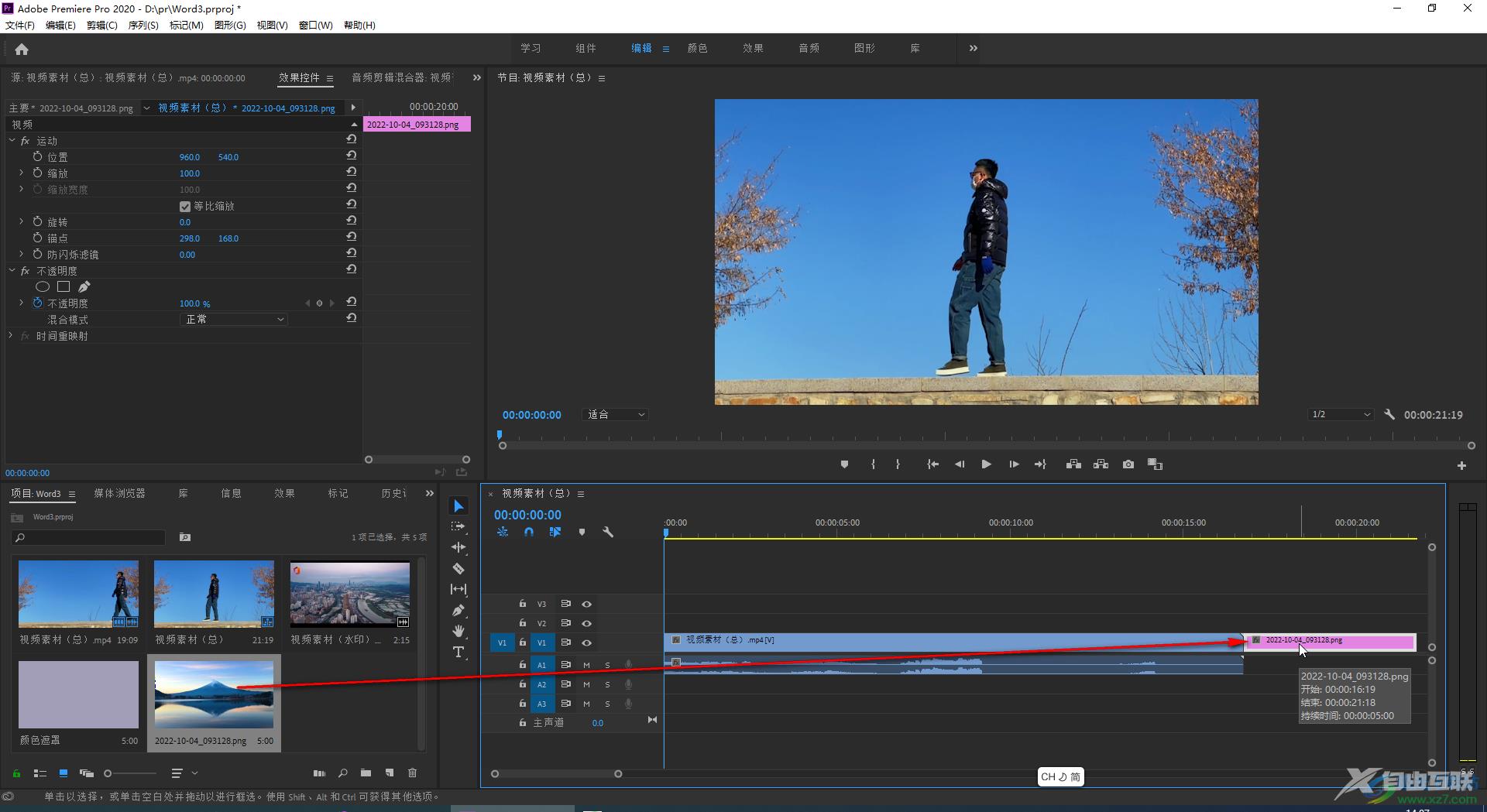This screenshot has width=1487, height=812.
Task: Play the program monitor
Action: (986, 464)
